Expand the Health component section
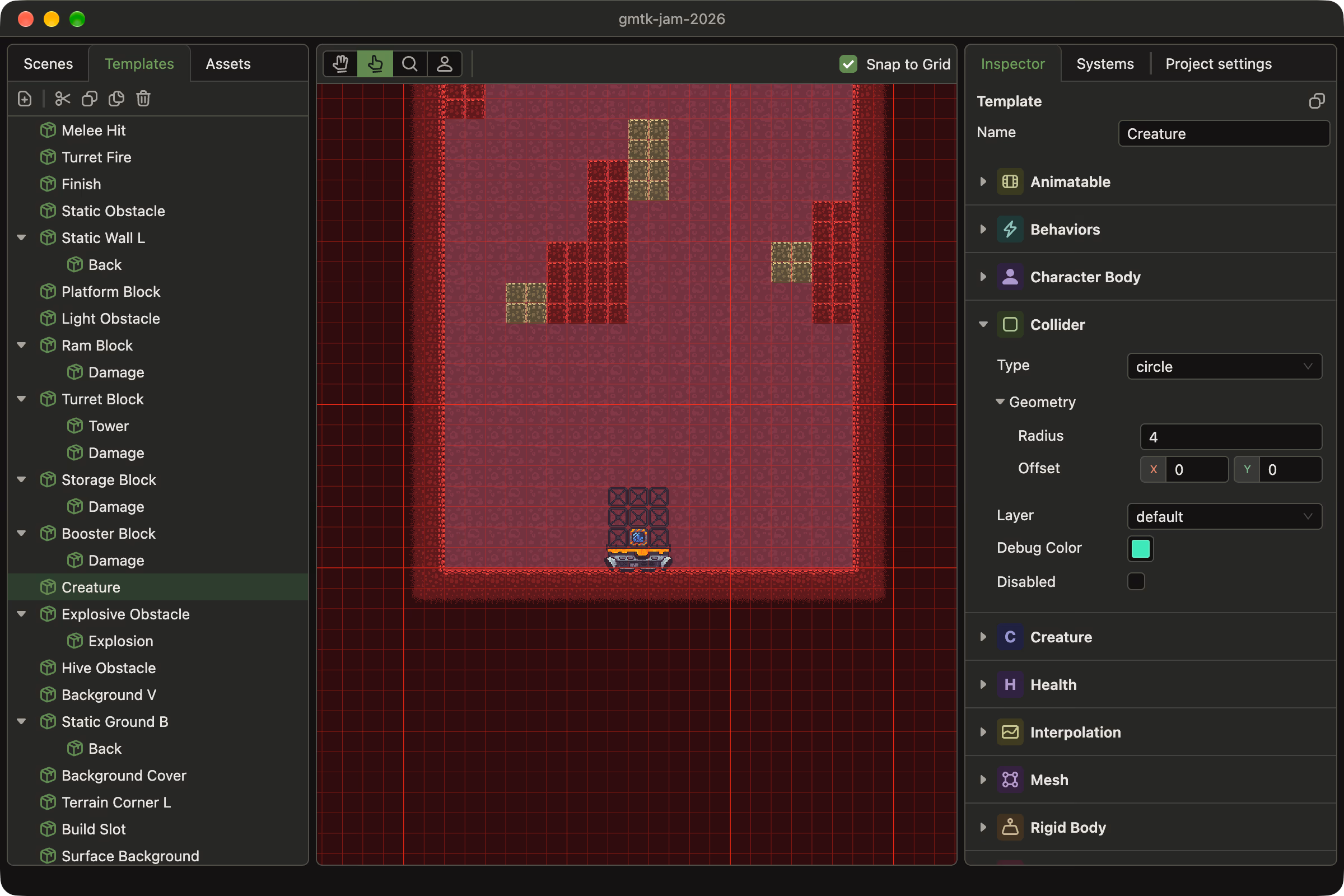 point(983,684)
